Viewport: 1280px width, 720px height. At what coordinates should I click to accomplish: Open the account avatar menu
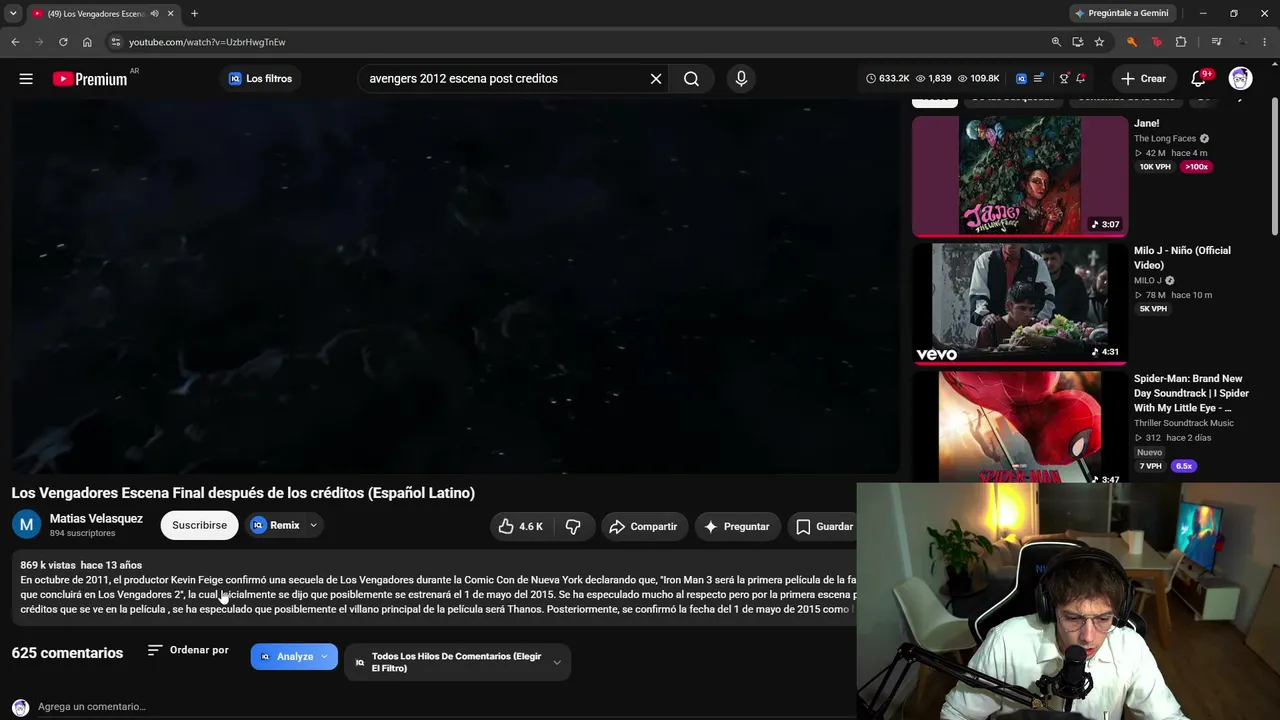[x=1240, y=79]
